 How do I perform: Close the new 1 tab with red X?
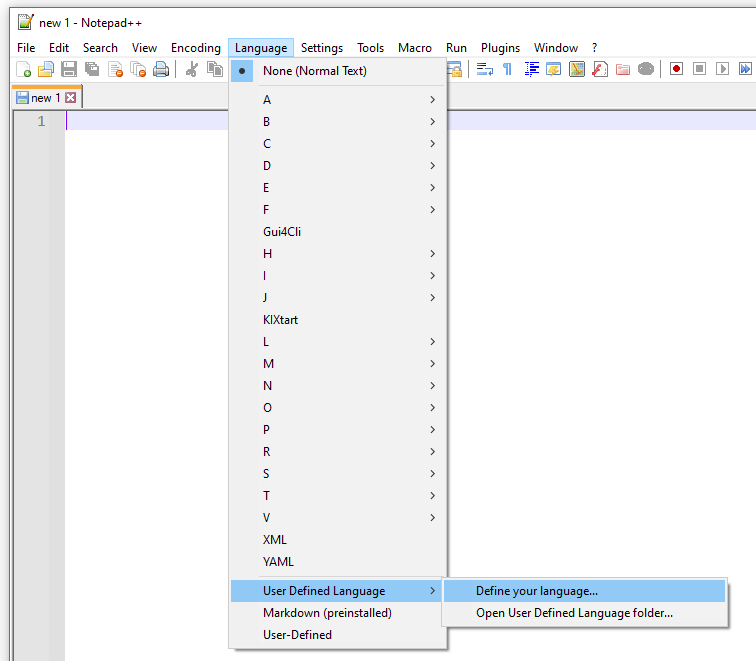pyautogui.click(x=71, y=98)
